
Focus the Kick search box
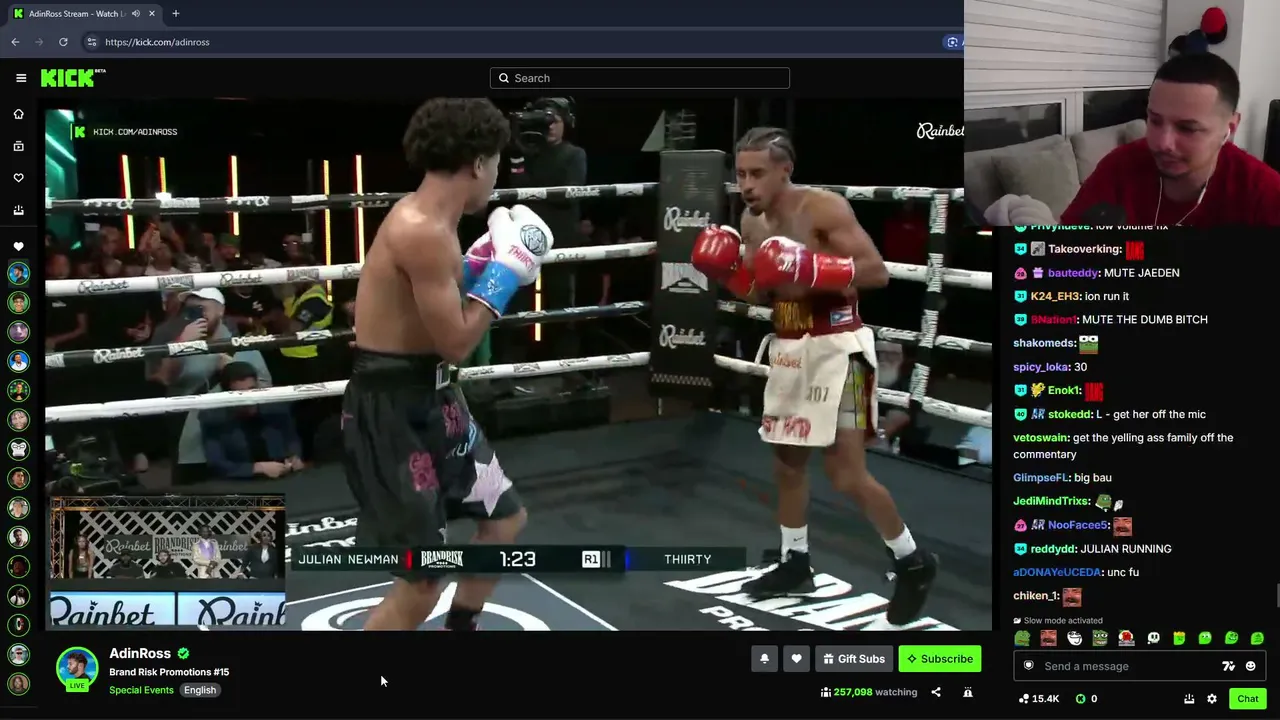[640, 78]
